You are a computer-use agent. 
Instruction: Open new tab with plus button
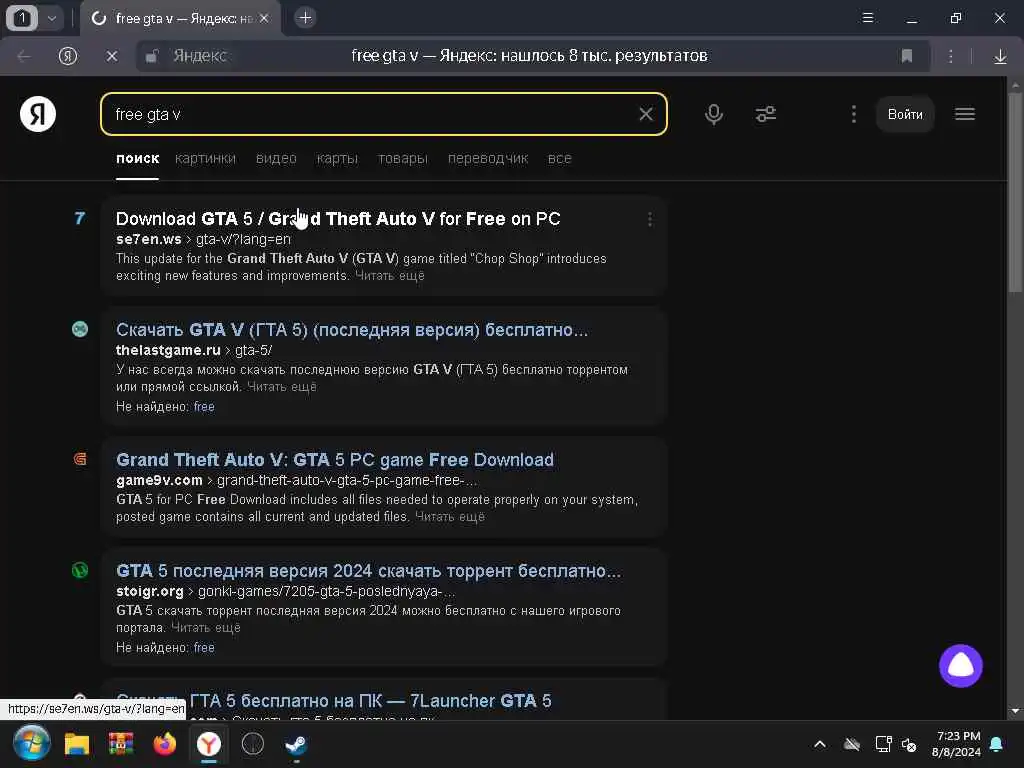tap(305, 18)
